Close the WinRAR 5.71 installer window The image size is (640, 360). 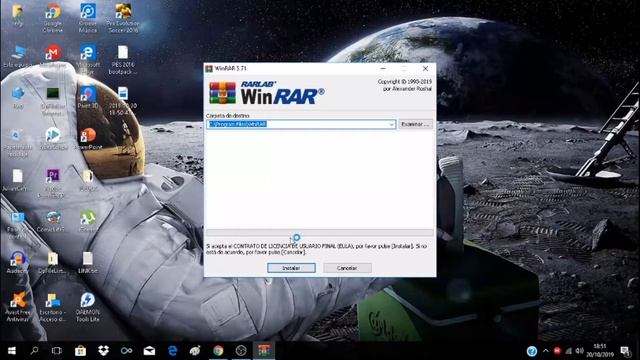pos(425,69)
